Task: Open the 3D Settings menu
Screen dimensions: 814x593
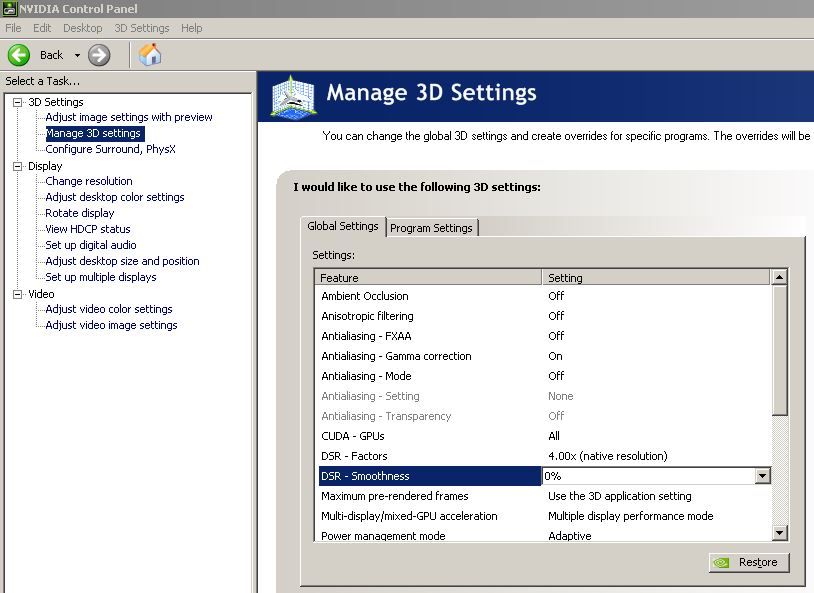Action: tap(141, 28)
